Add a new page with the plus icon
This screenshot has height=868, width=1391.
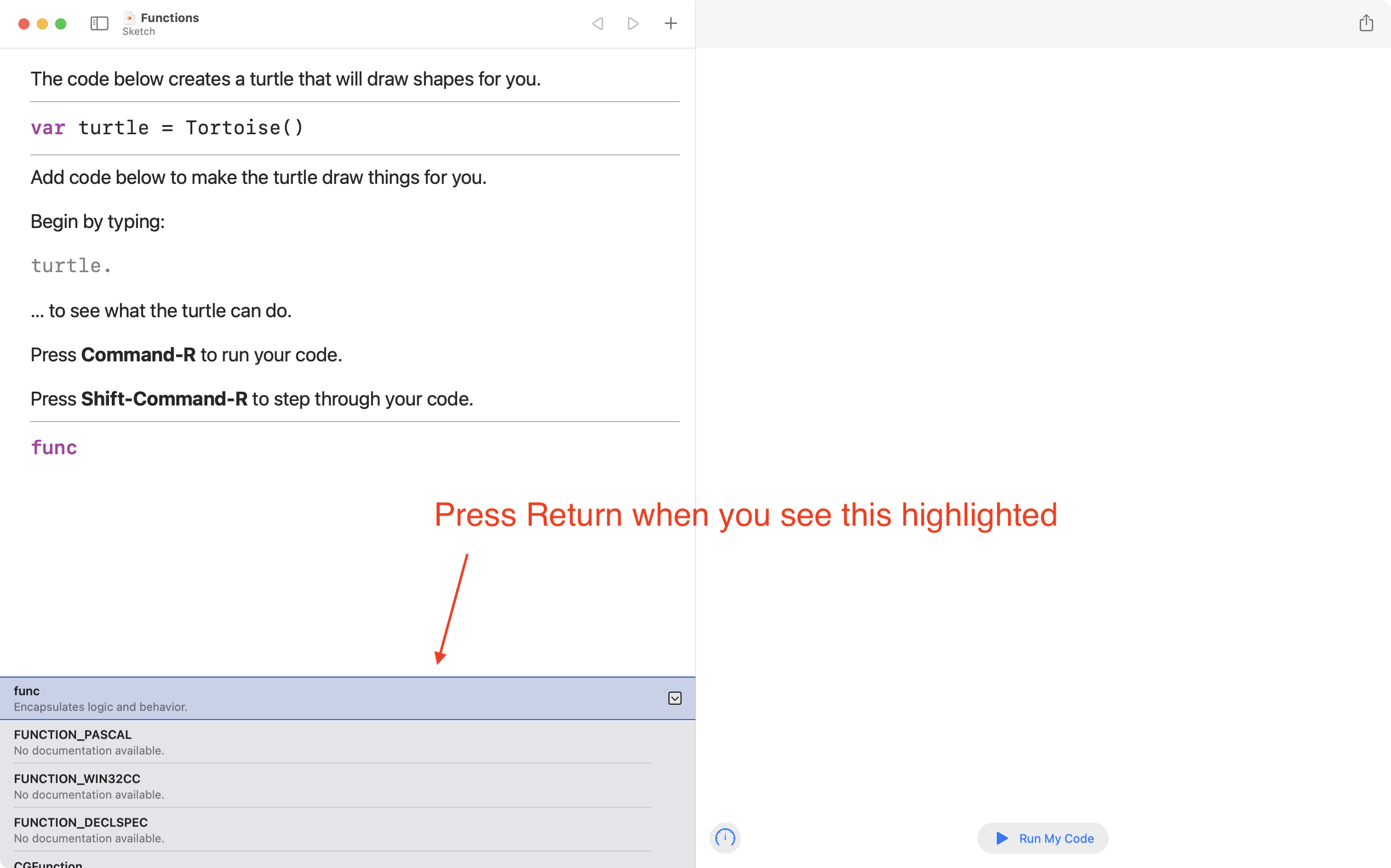click(x=670, y=23)
